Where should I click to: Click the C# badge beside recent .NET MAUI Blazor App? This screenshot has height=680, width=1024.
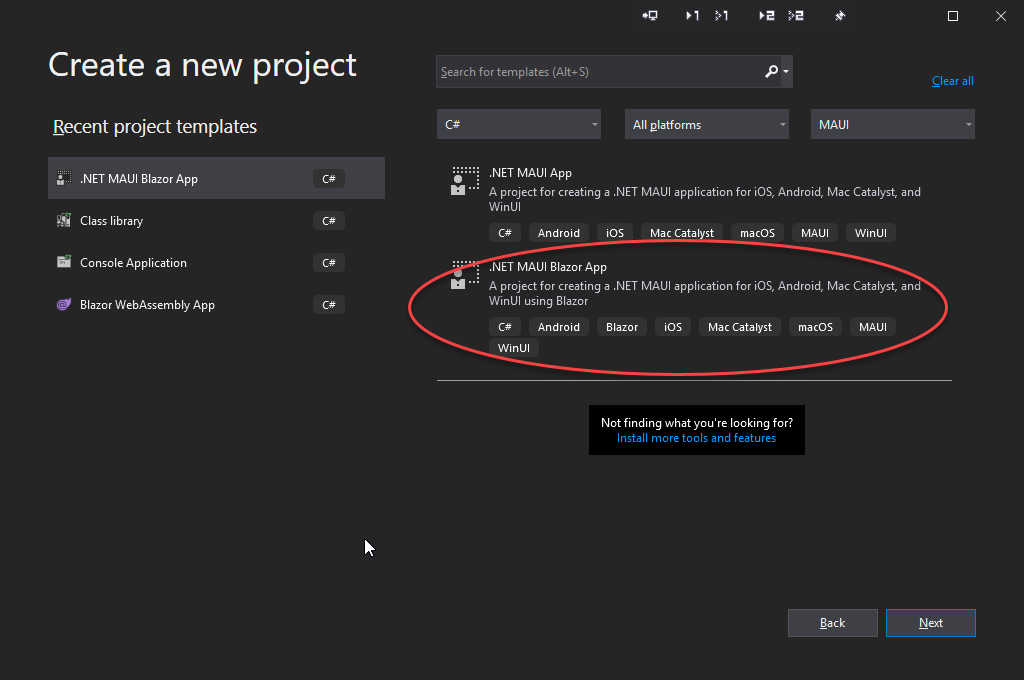(x=328, y=178)
